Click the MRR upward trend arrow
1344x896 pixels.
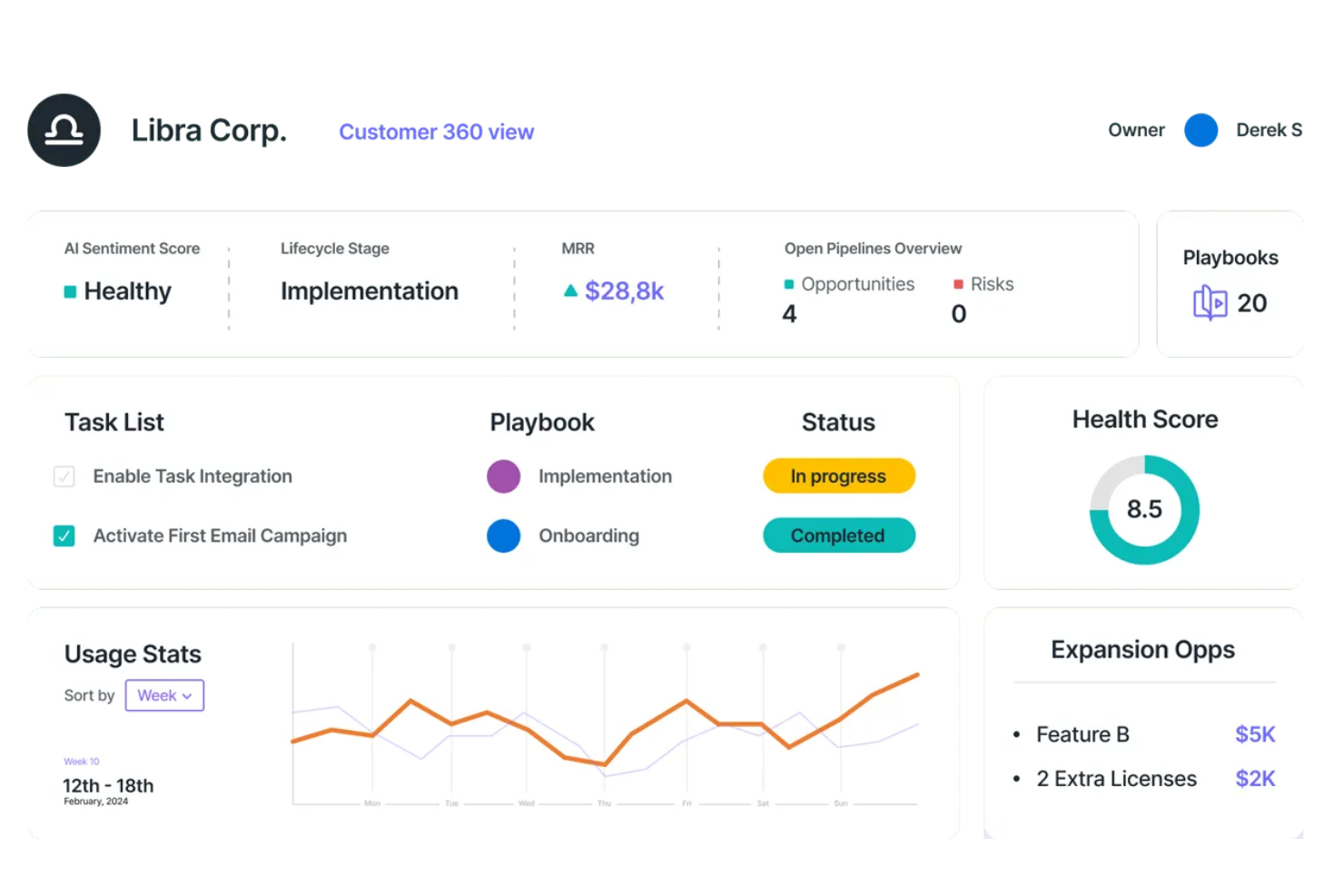pos(569,290)
